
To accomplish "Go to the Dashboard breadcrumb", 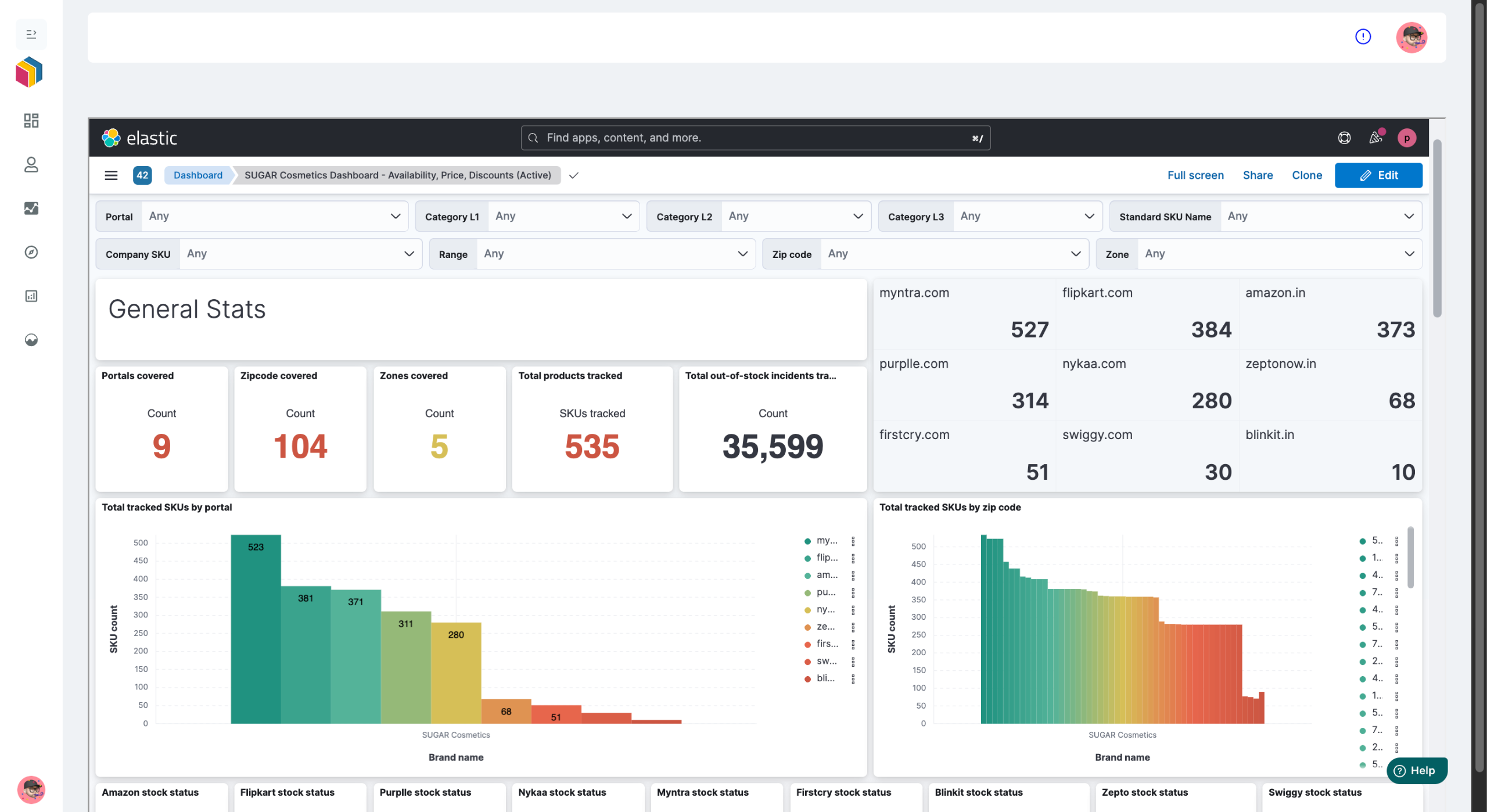I will [197, 175].
